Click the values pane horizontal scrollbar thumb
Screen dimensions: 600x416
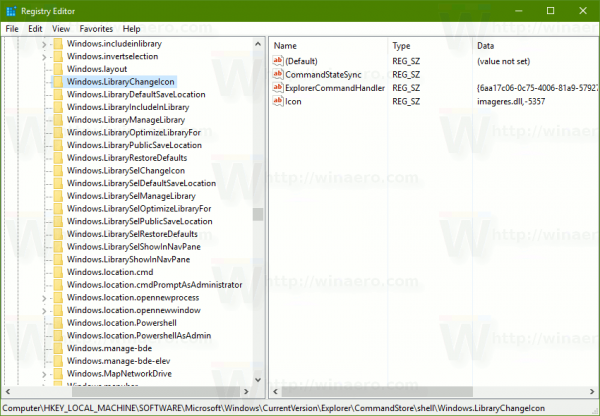(377, 392)
